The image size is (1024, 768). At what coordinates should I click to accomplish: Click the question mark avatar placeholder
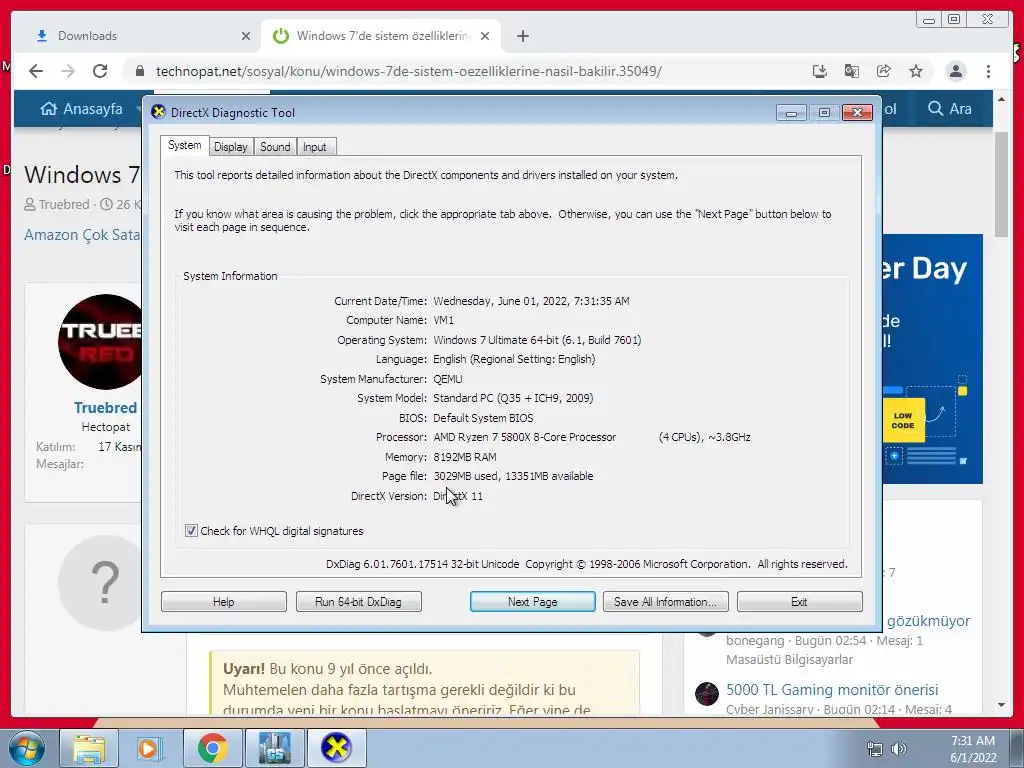tap(101, 583)
